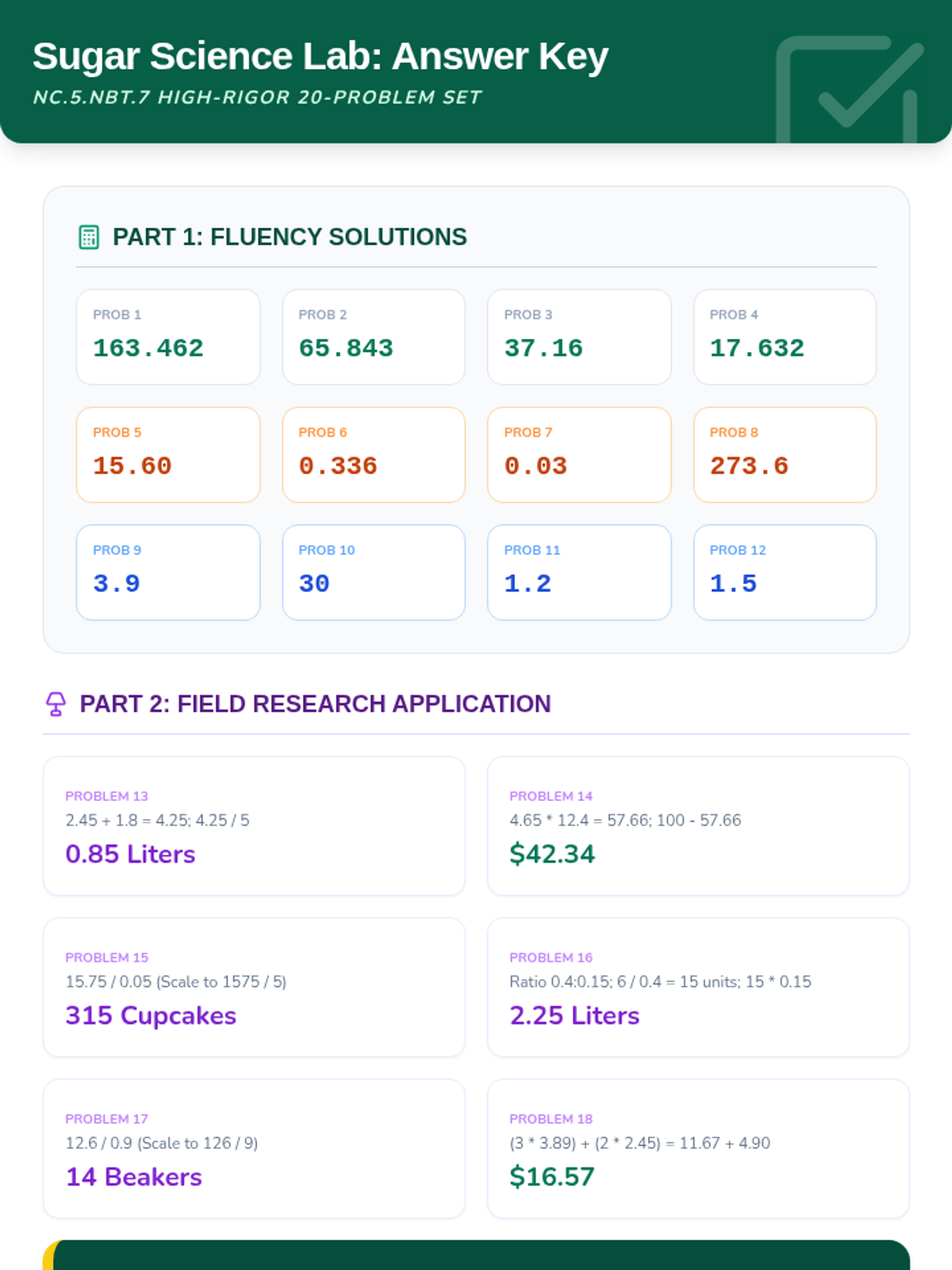Click the Sugar Science Lab: Answer Key title
The height and width of the screenshot is (1270, 952).
tap(321, 56)
